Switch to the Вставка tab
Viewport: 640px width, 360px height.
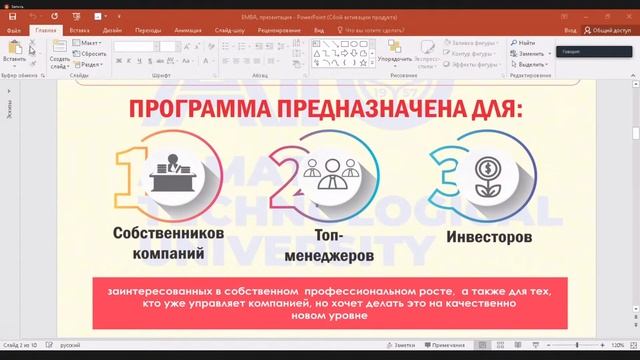click(79, 31)
